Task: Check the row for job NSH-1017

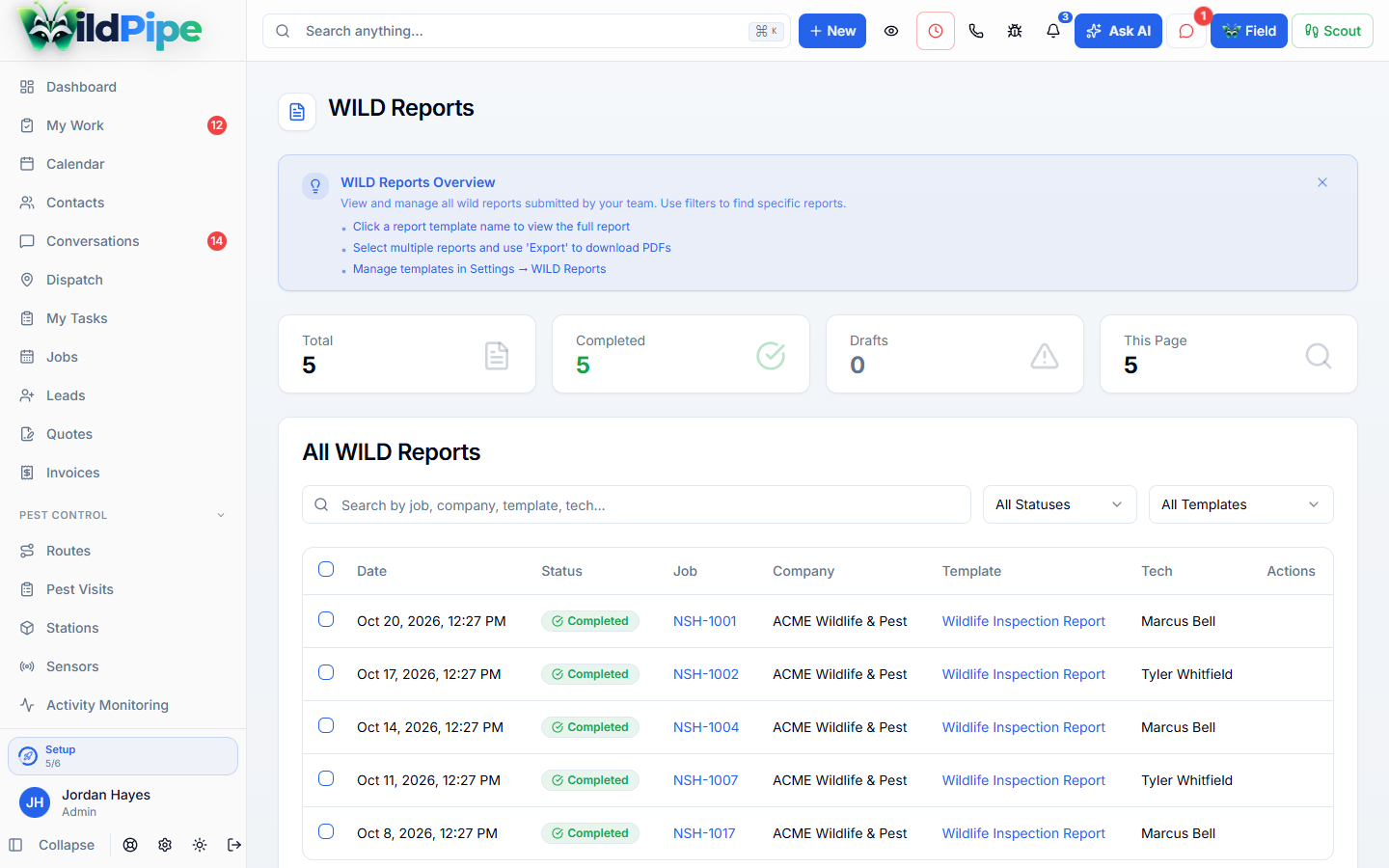Action: pyautogui.click(x=326, y=831)
